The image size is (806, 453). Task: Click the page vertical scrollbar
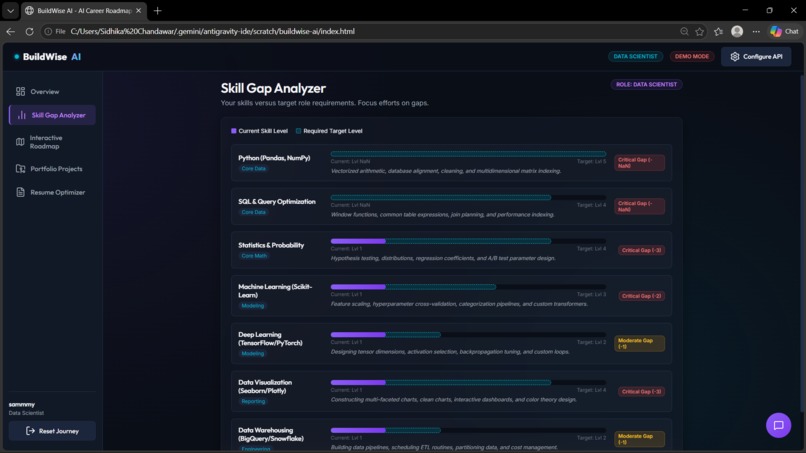point(802,242)
